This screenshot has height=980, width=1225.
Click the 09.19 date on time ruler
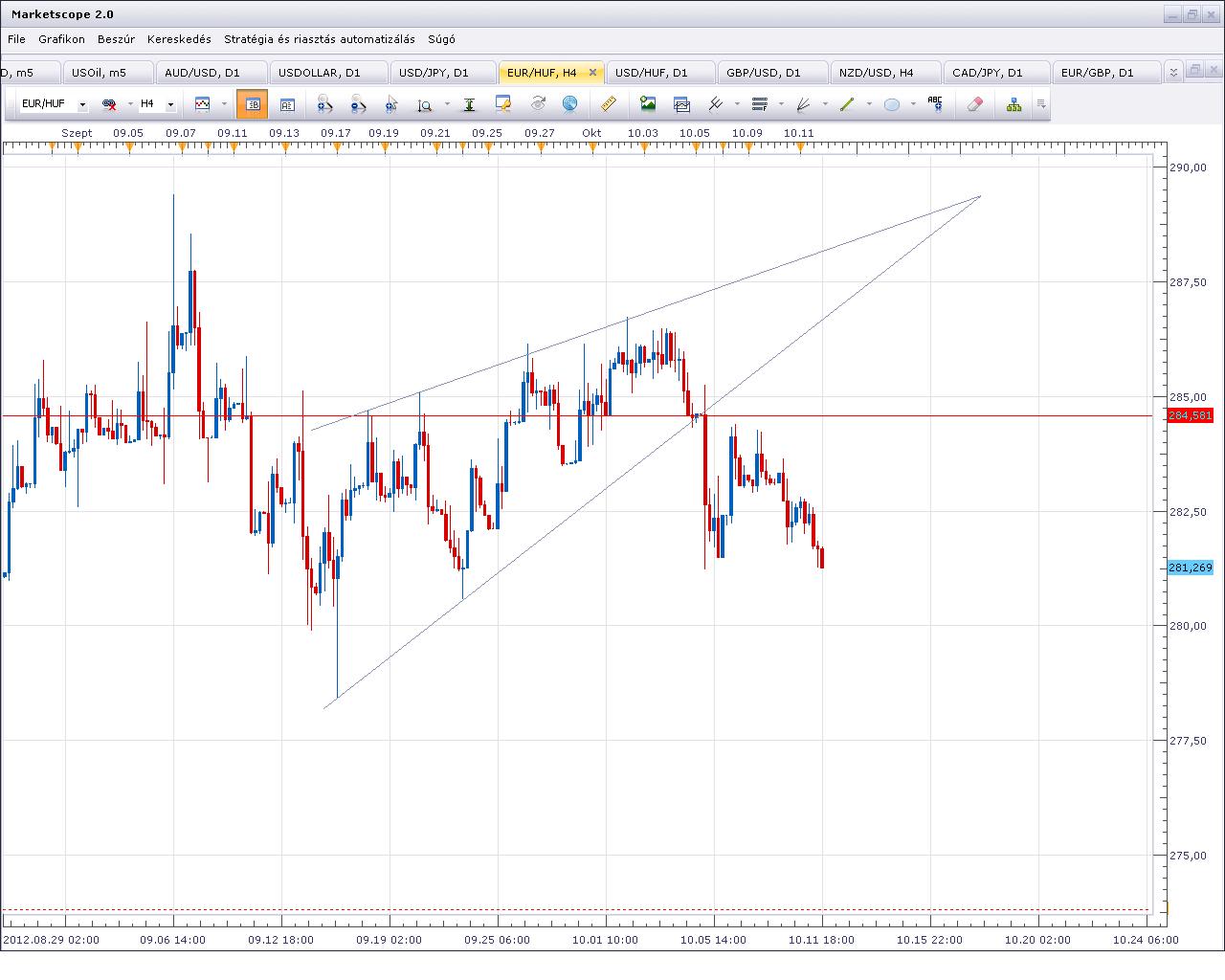click(383, 133)
